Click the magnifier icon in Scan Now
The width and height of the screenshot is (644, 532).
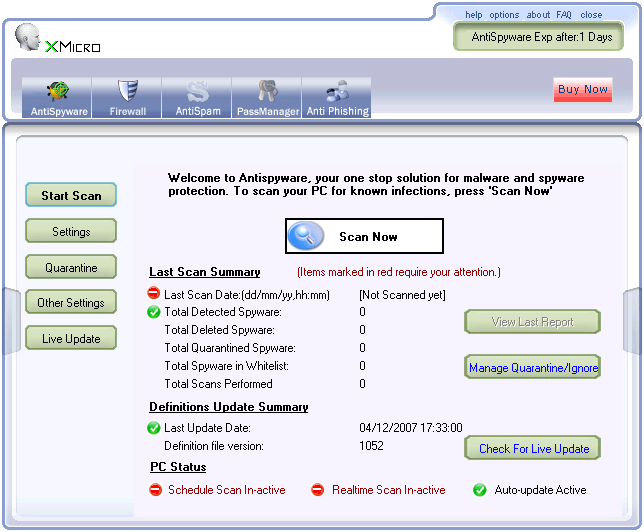[x=307, y=237]
